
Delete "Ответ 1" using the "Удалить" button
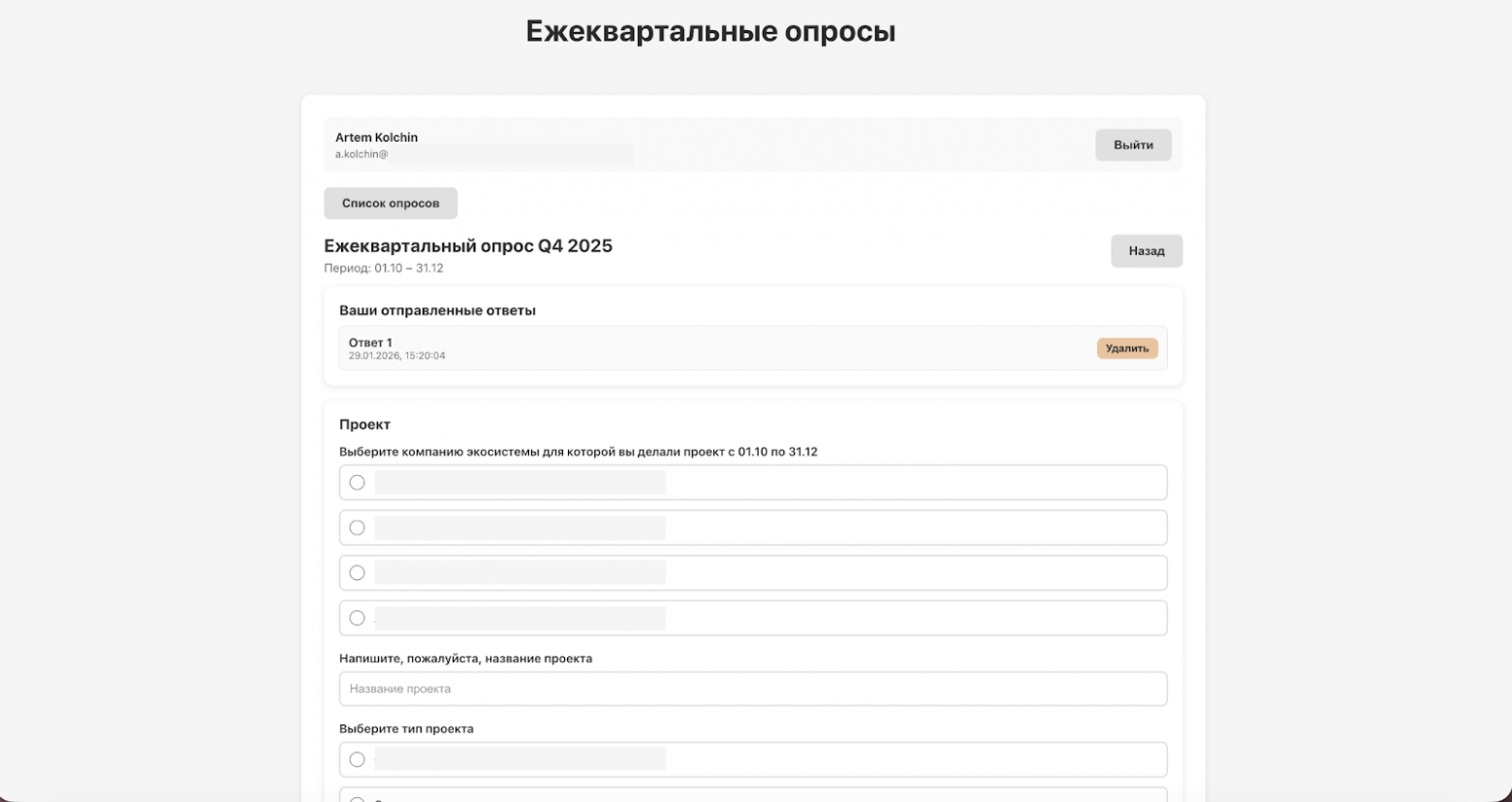pos(1126,347)
